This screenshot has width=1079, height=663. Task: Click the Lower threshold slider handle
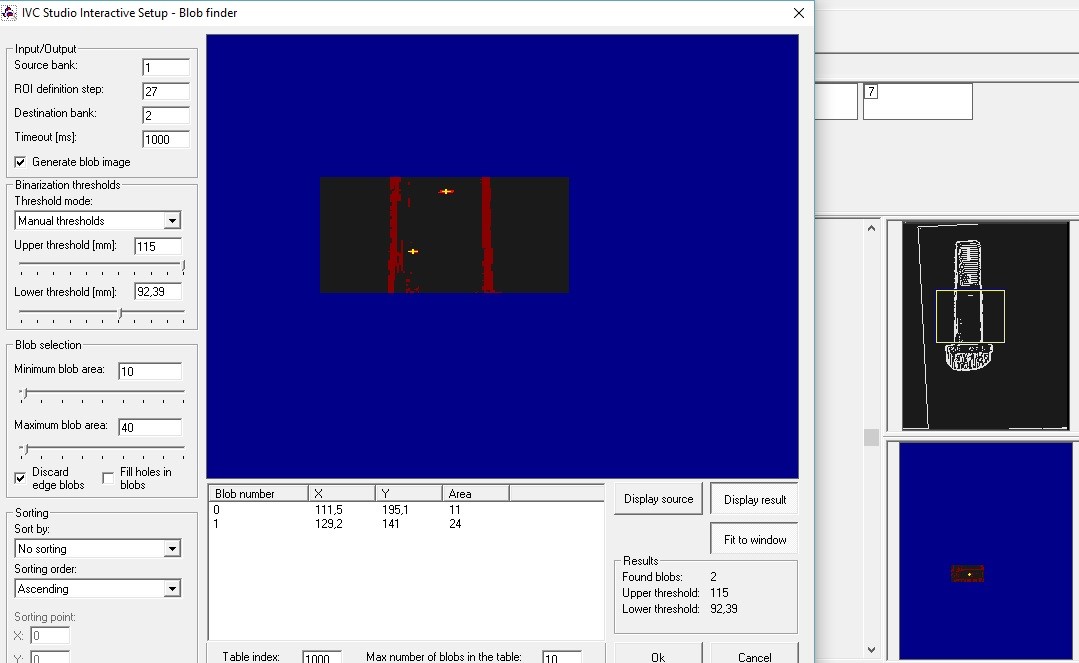(120, 313)
